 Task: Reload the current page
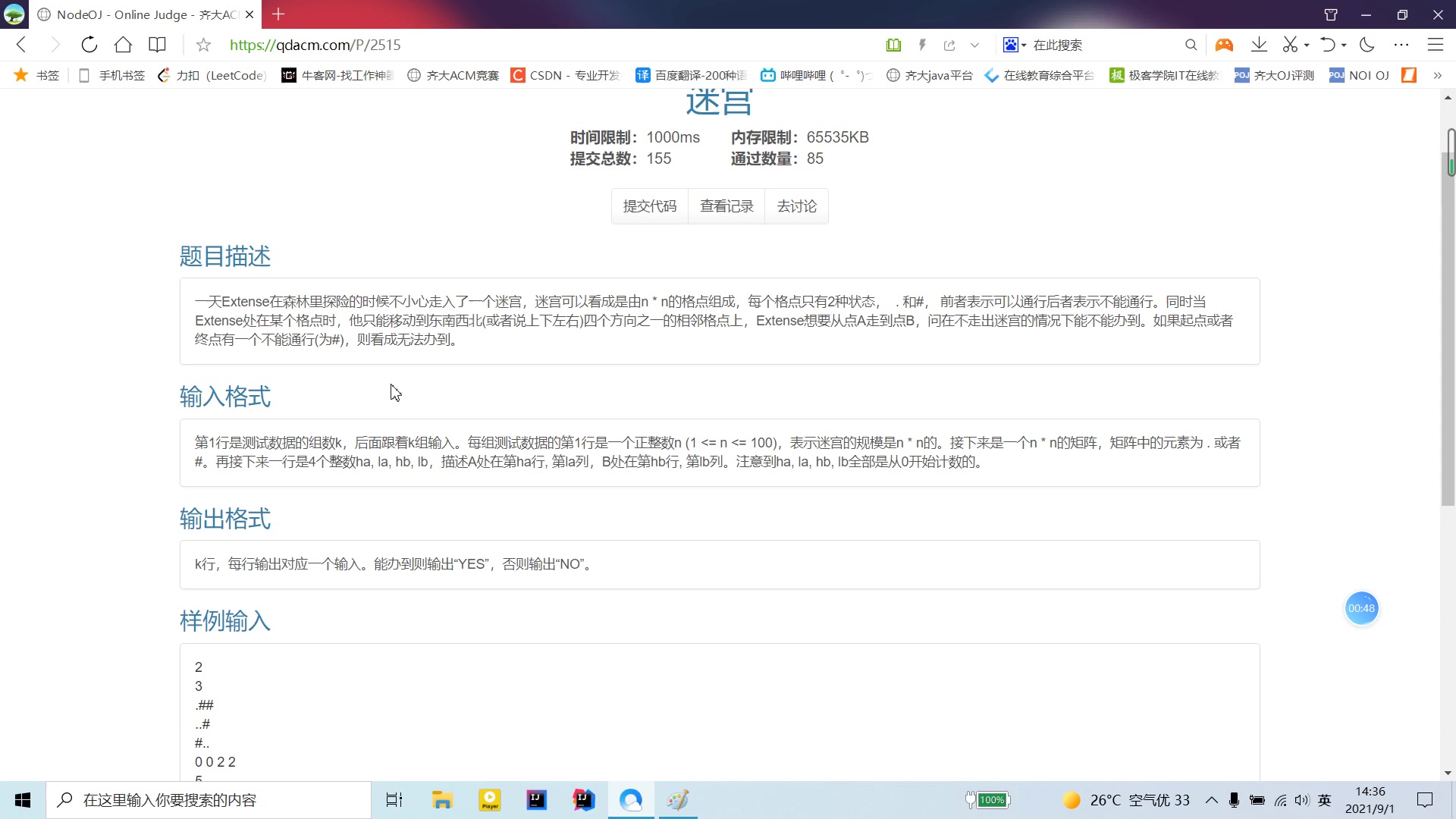click(89, 45)
